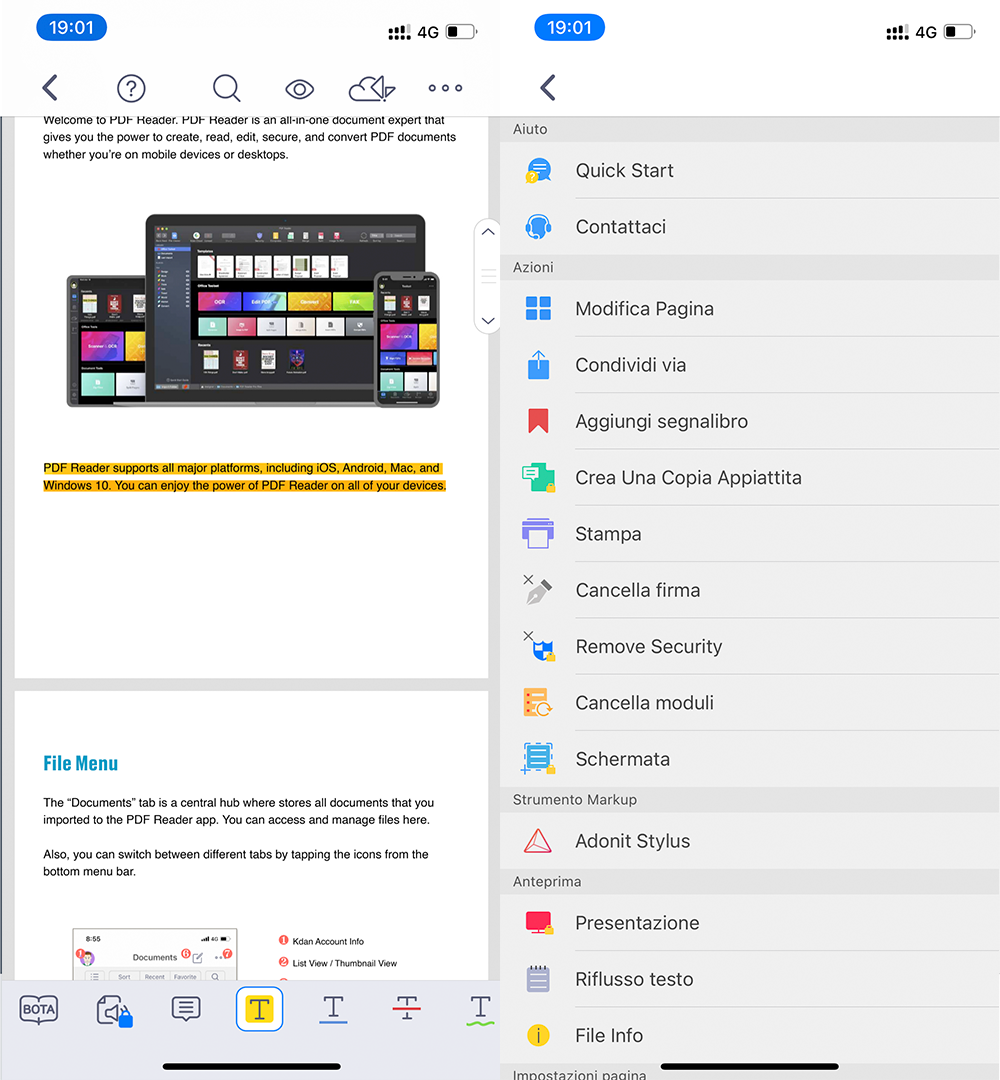
Task: Select the red strikethrough tool
Action: click(407, 1009)
